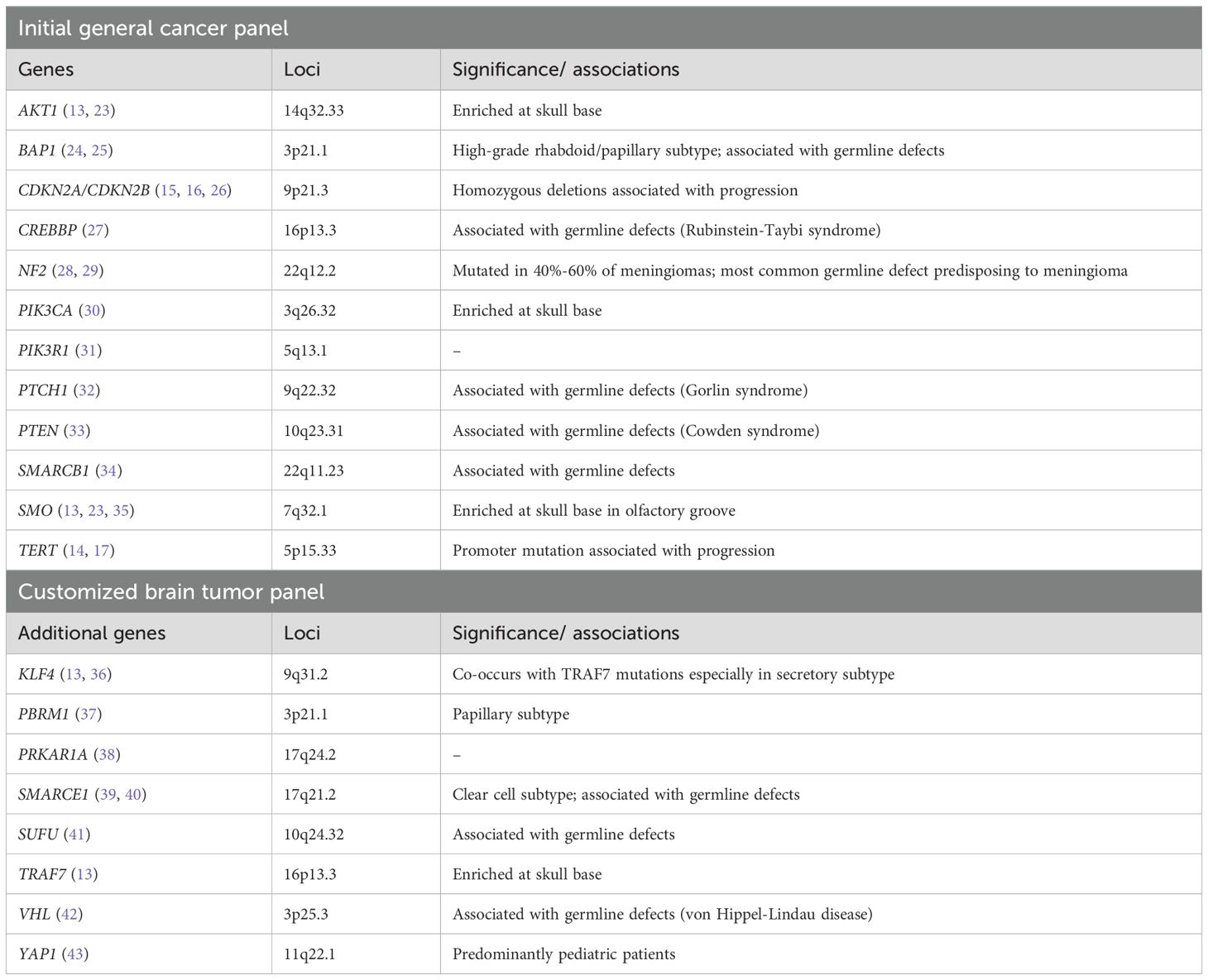Follow reference 40 next to SMARCE1
This screenshot has width=1208, height=980.
133,794
